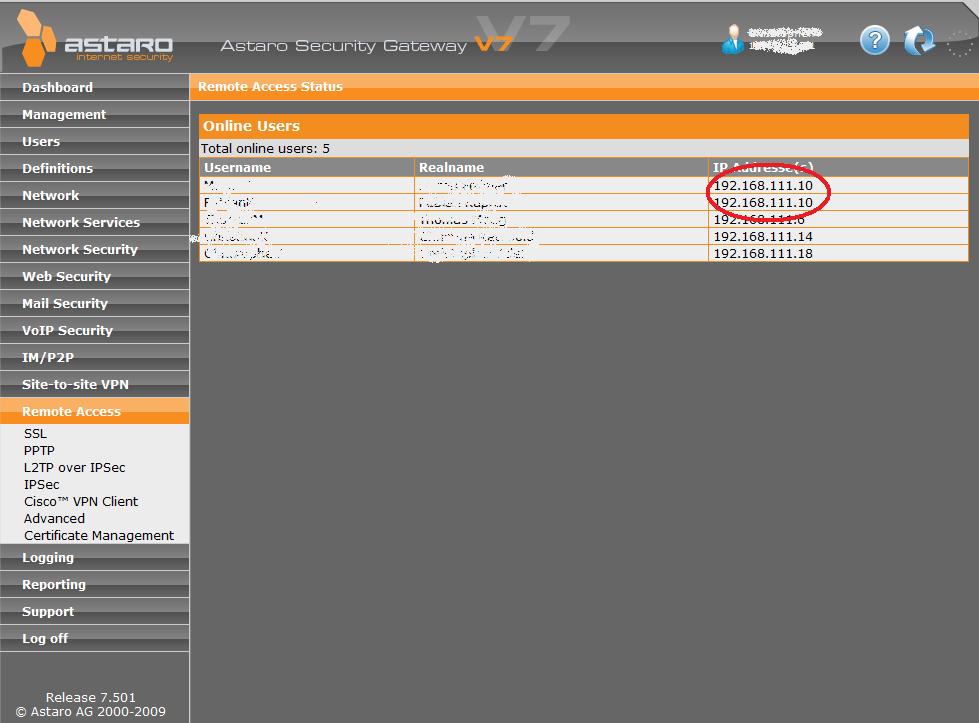Click Log off
The height and width of the screenshot is (723, 979).
[94, 637]
